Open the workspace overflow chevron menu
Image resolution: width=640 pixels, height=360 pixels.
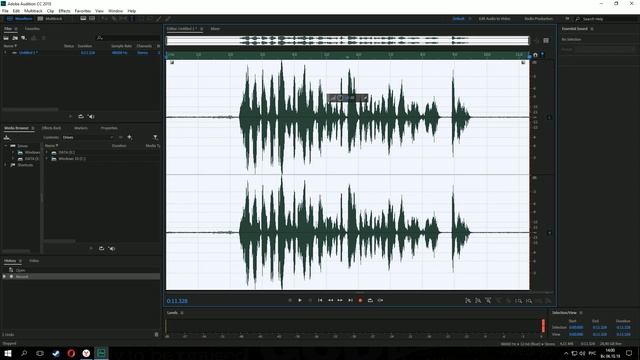[567, 19]
